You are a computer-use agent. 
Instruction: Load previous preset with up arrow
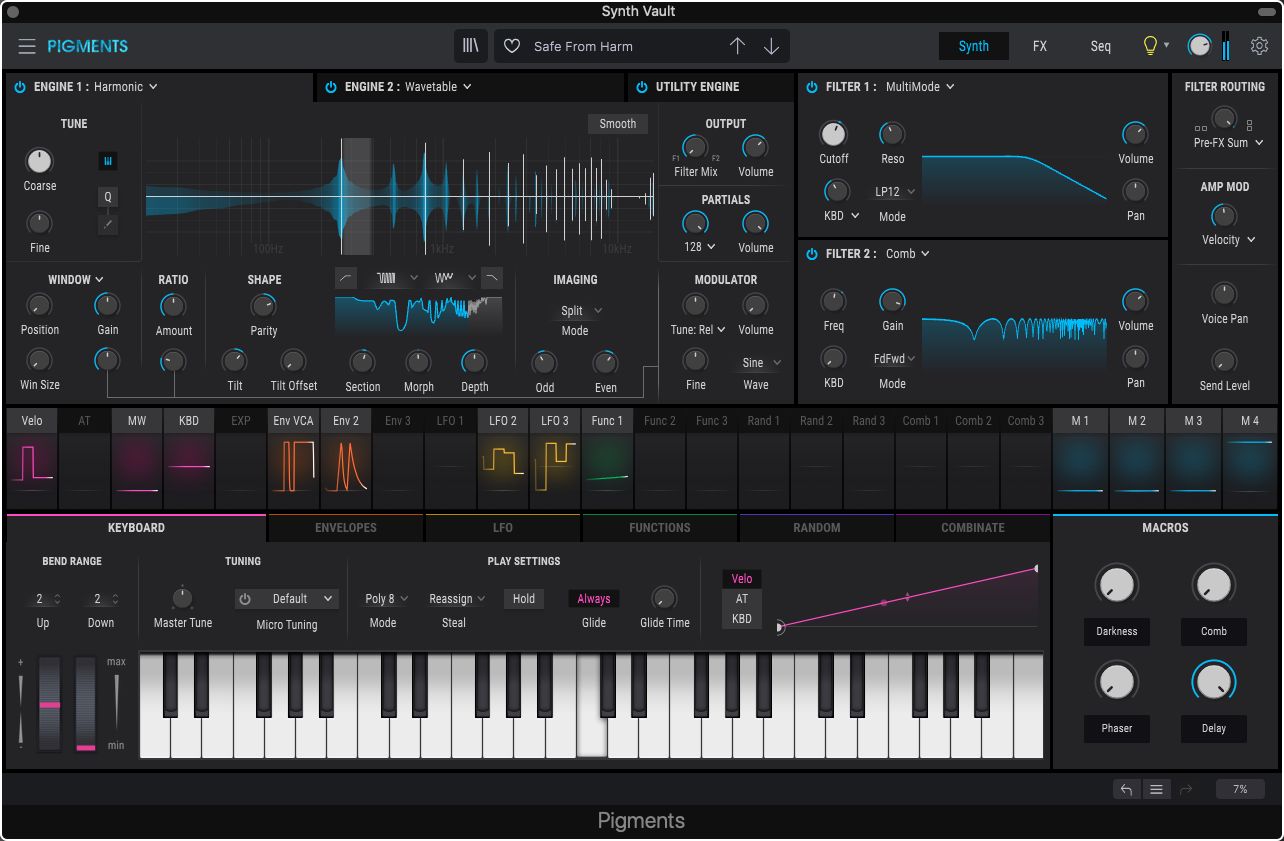(737, 47)
